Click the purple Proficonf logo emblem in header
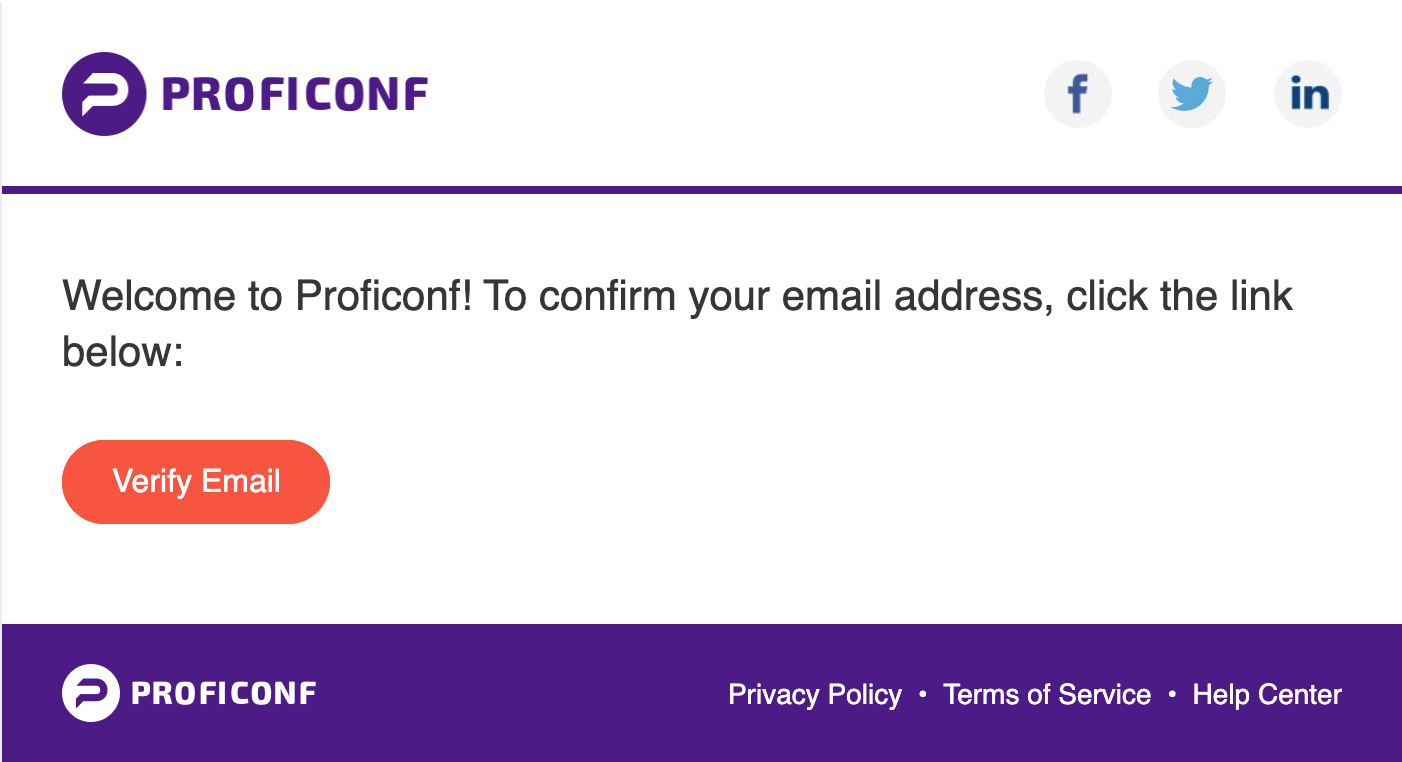Screen dimensions: 1402x762 (104, 94)
